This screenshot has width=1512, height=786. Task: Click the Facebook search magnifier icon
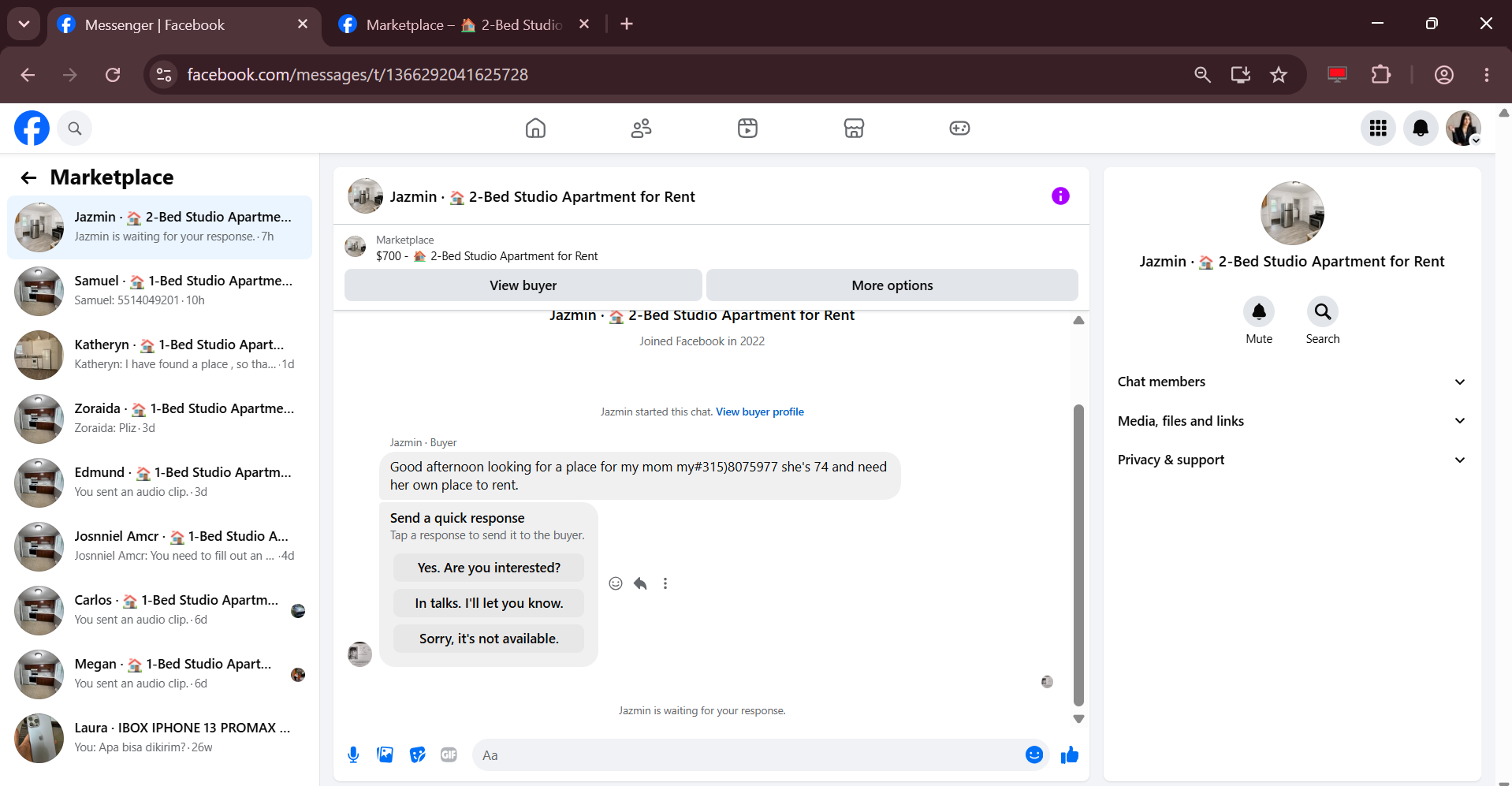point(75,129)
